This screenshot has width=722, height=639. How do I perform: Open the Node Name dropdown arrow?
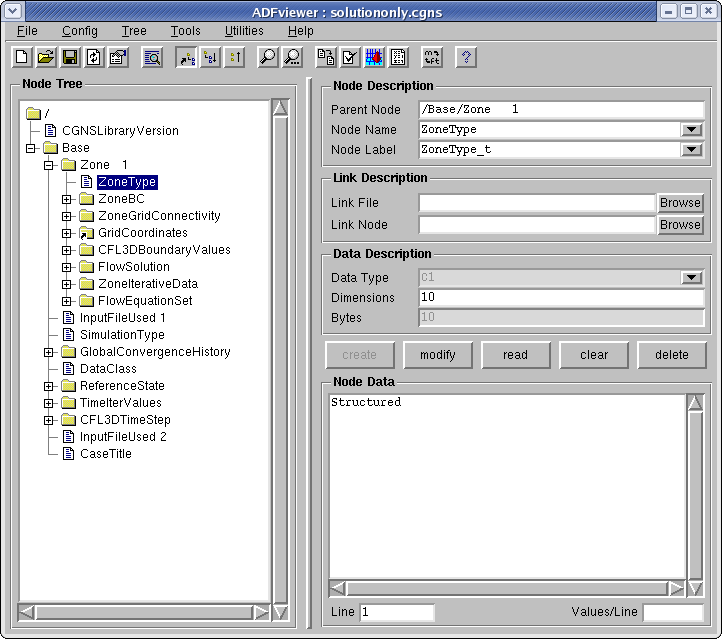(x=691, y=130)
